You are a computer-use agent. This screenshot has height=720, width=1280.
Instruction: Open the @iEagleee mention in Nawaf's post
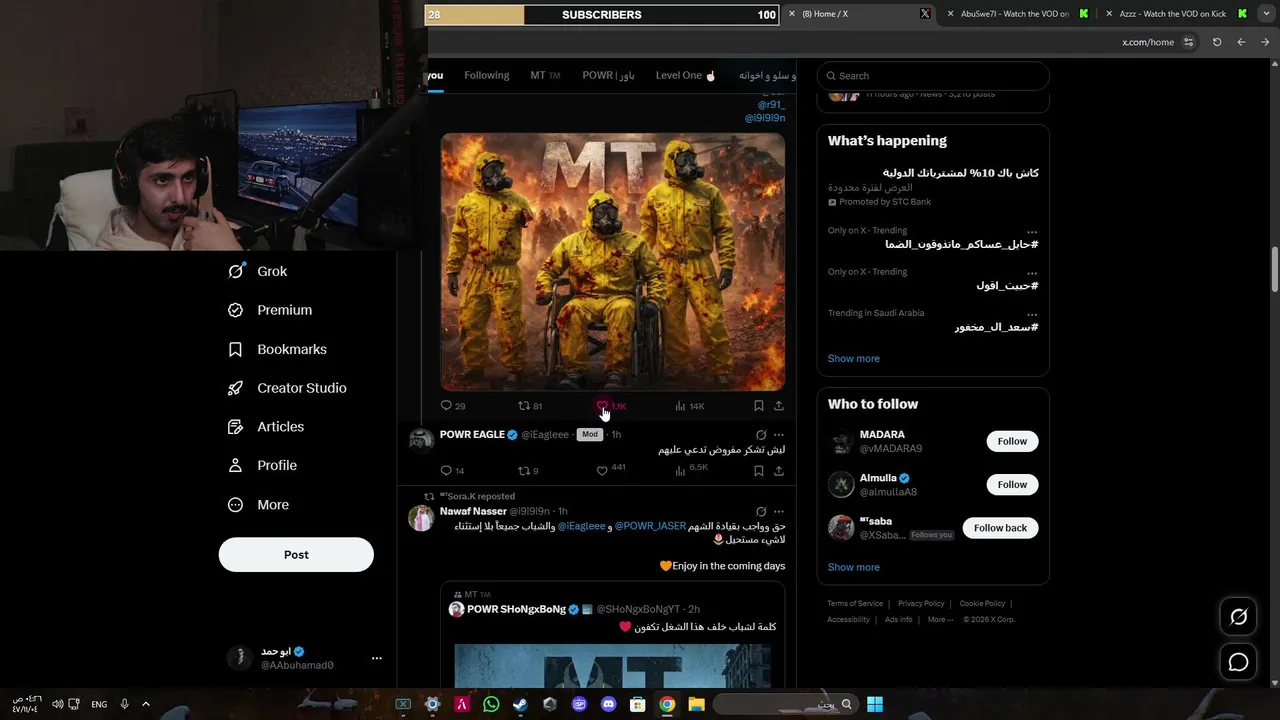pyautogui.click(x=581, y=526)
